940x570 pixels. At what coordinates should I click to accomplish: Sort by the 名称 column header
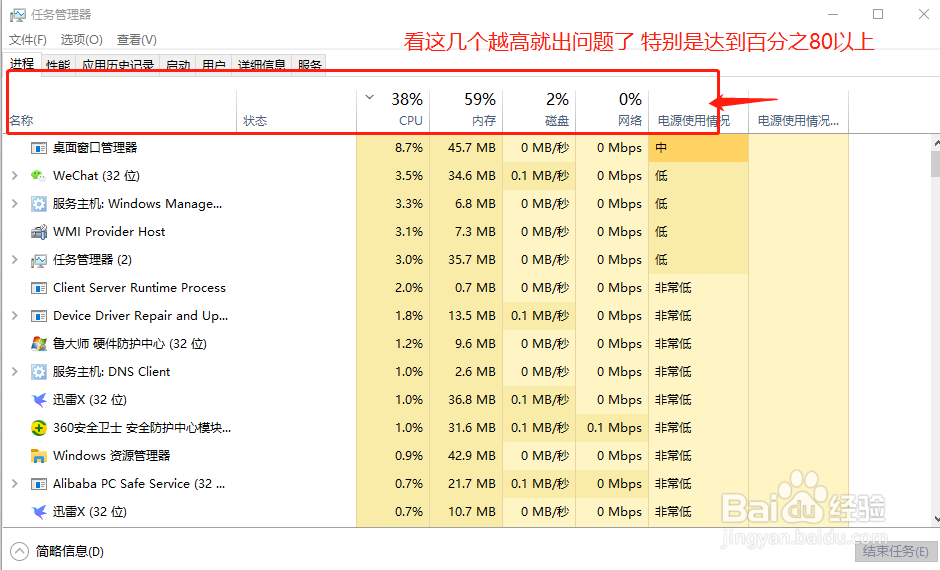[x=122, y=111]
